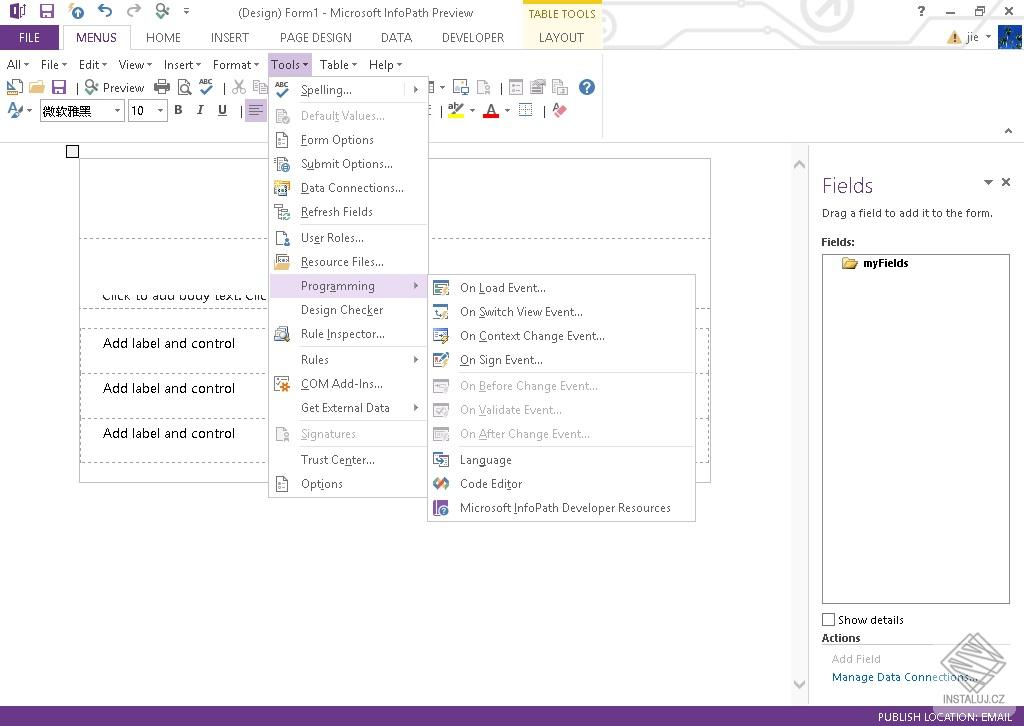Click the Data Connections icon in Tools menu
The image size is (1024, 726).
[281, 188]
